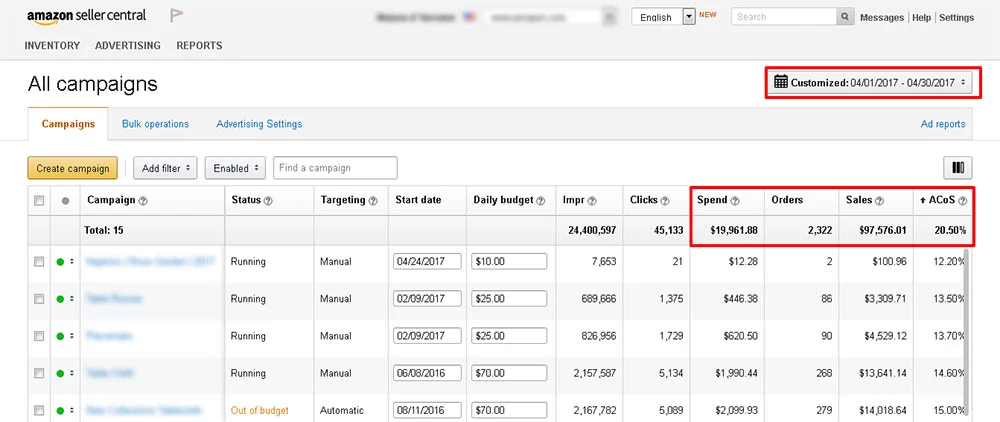
Task: Click the grey status dot column header
Action: 65,201
